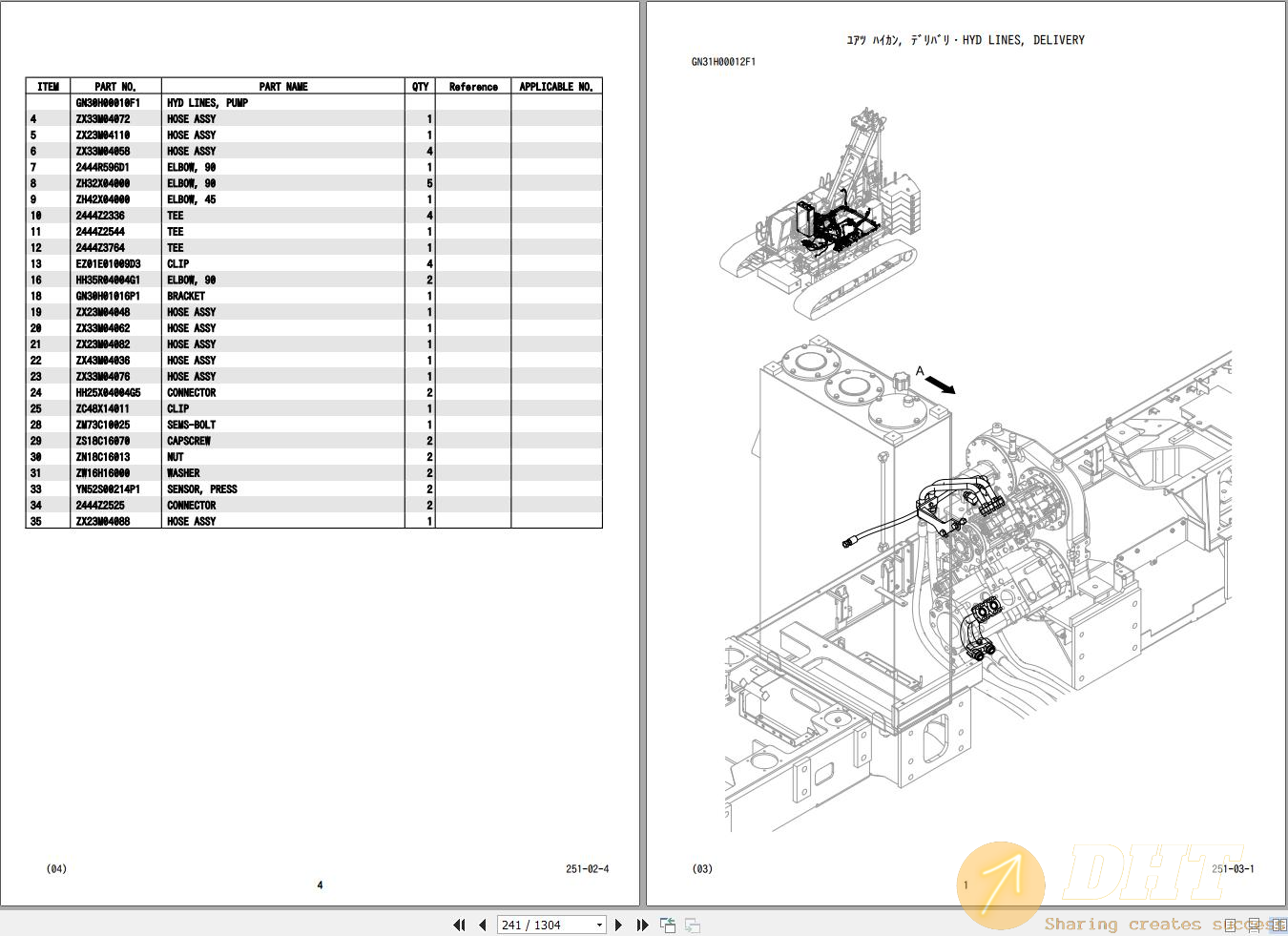This screenshot has width=1288, height=936.
Task: Click assembly number GN30H00010F1
Action: (108, 103)
